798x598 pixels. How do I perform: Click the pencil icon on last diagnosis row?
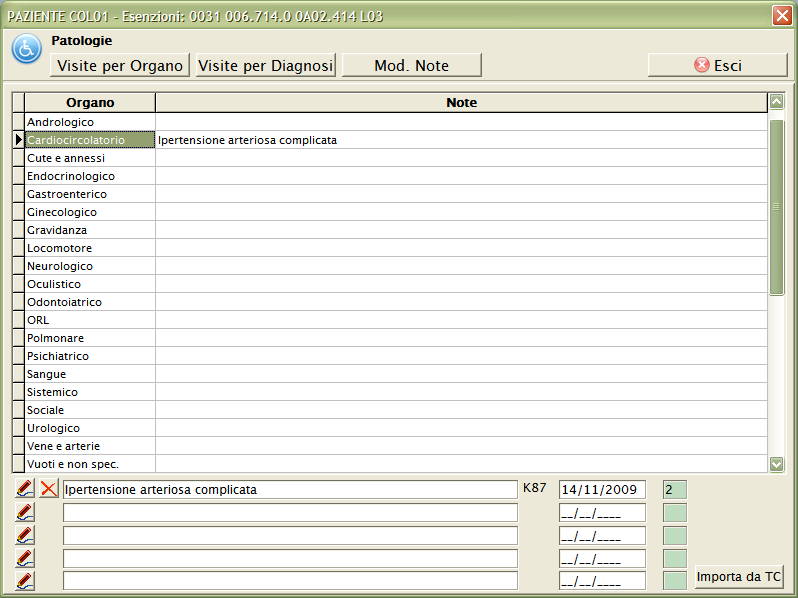[x=26, y=581]
